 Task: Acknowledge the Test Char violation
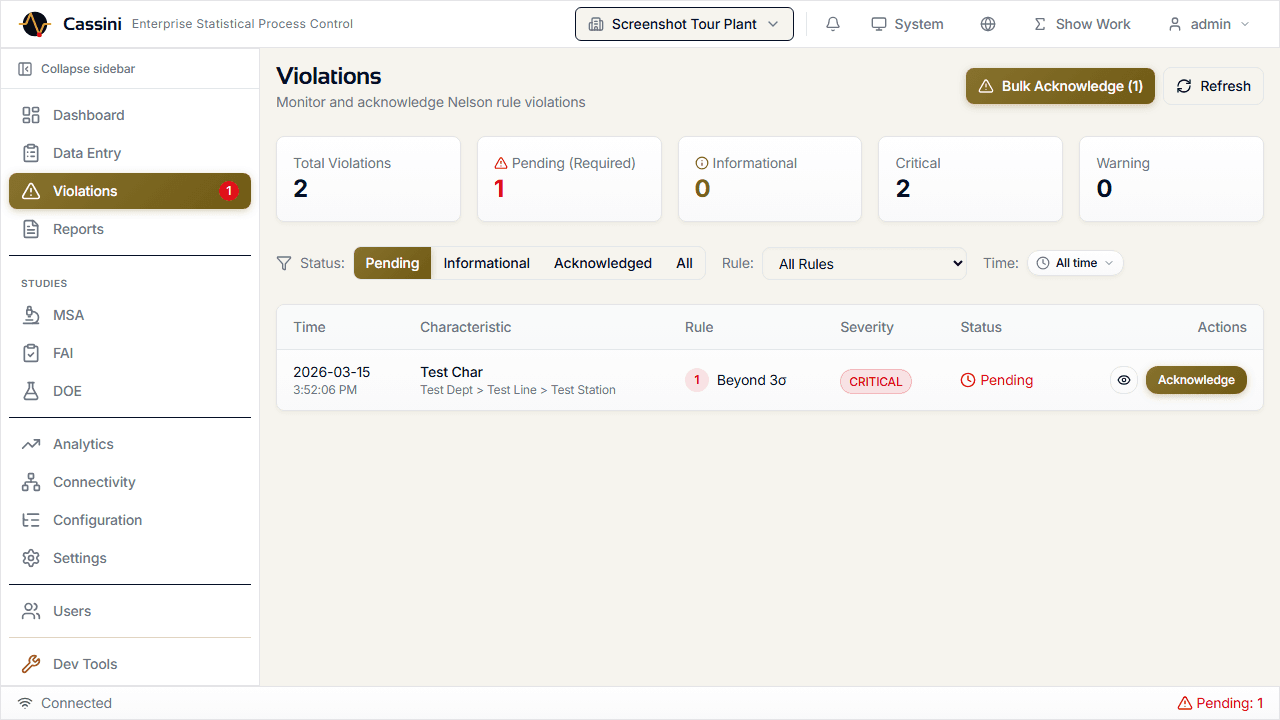(x=1195, y=380)
